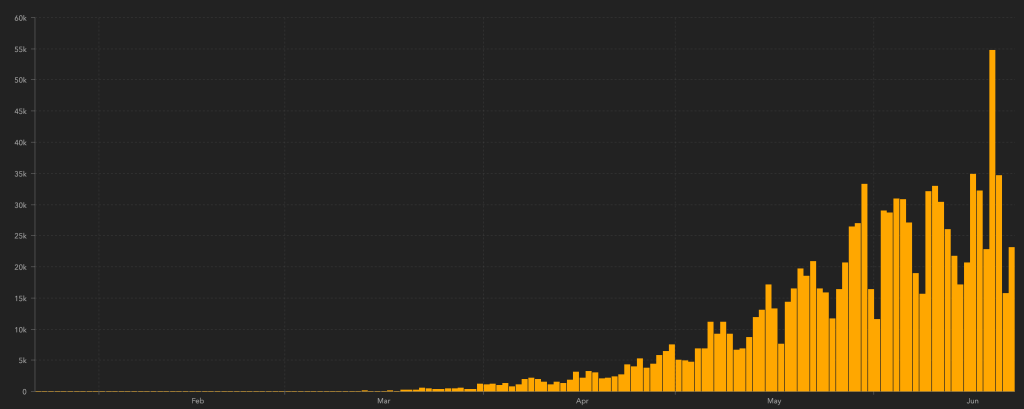The image size is (1024, 409).
Task: Click the Jun label on the x-axis
Action: point(973,401)
